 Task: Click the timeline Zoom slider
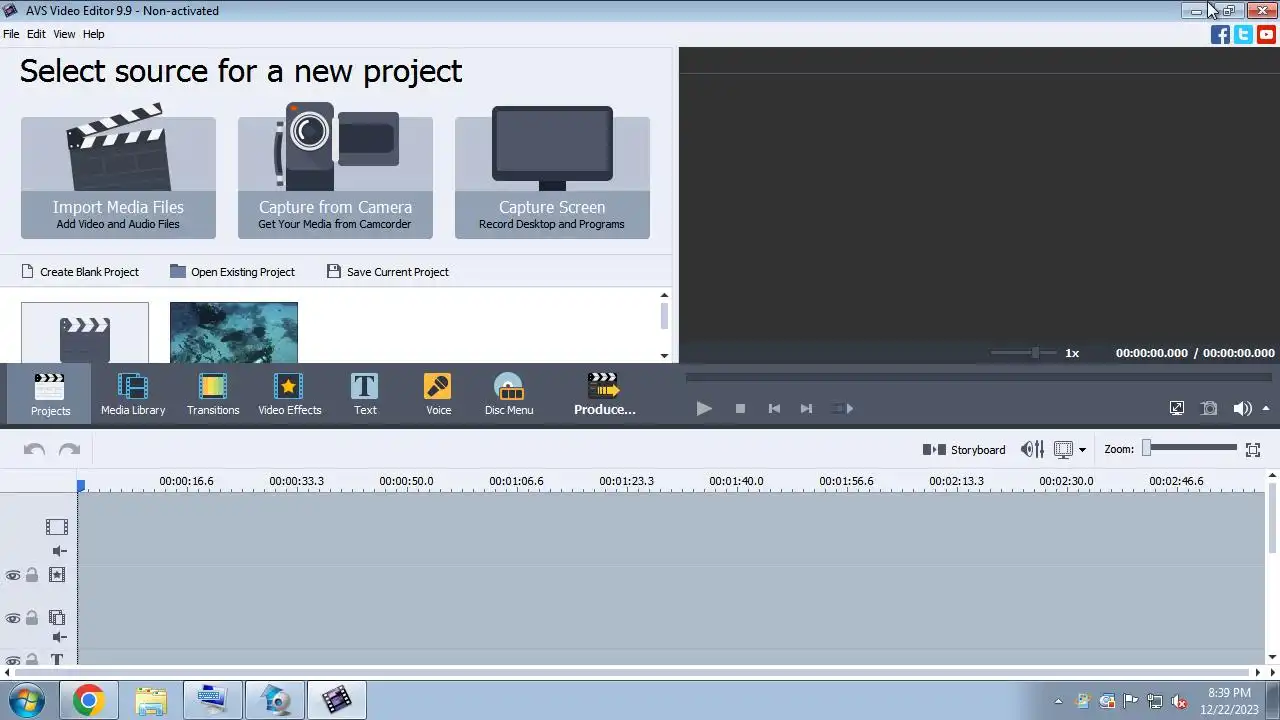pyautogui.click(x=1190, y=448)
